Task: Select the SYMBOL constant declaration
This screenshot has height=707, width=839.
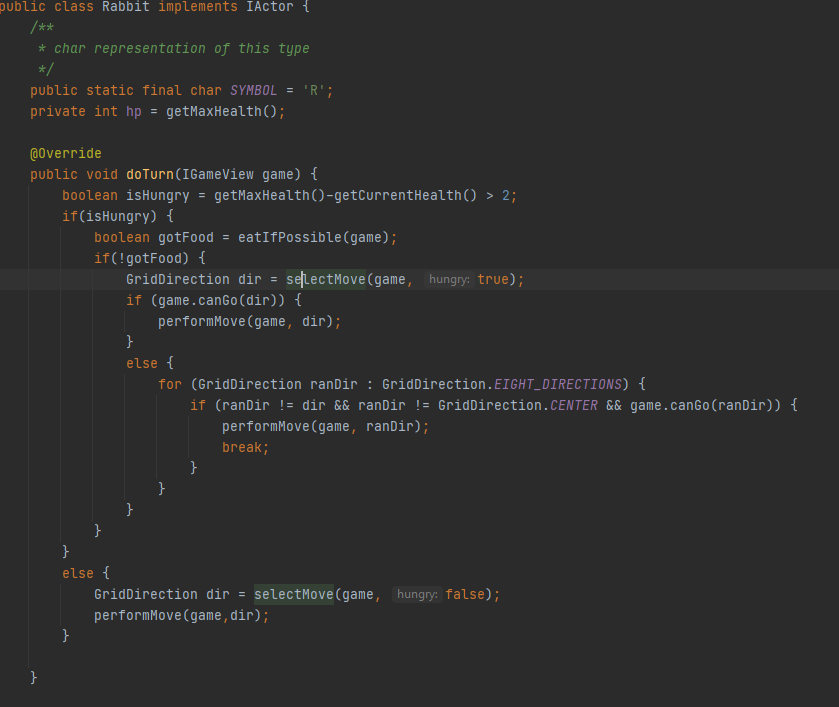Action: [253, 90]
